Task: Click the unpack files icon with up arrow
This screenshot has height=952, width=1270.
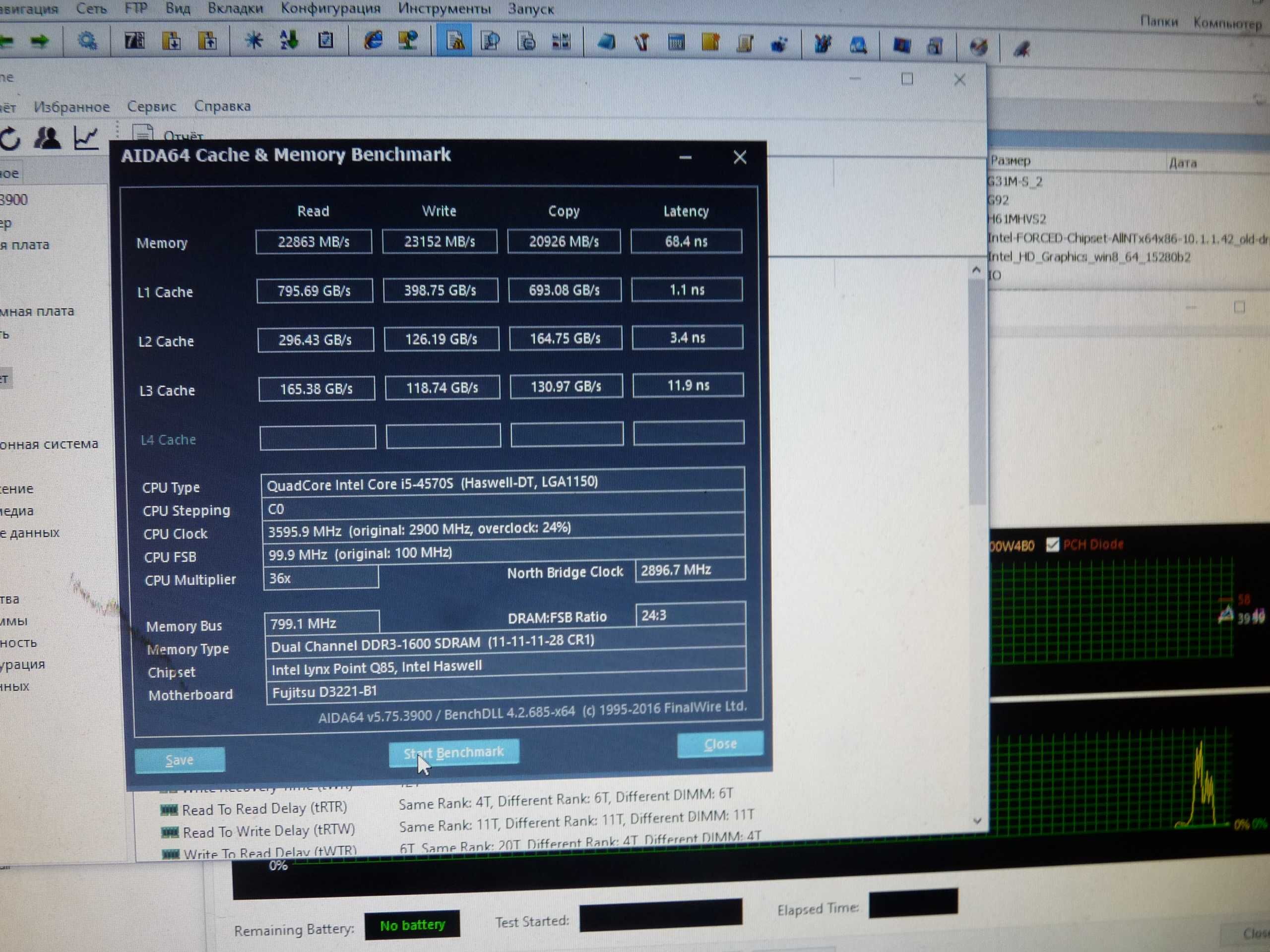Action: [x=207, y=41]
